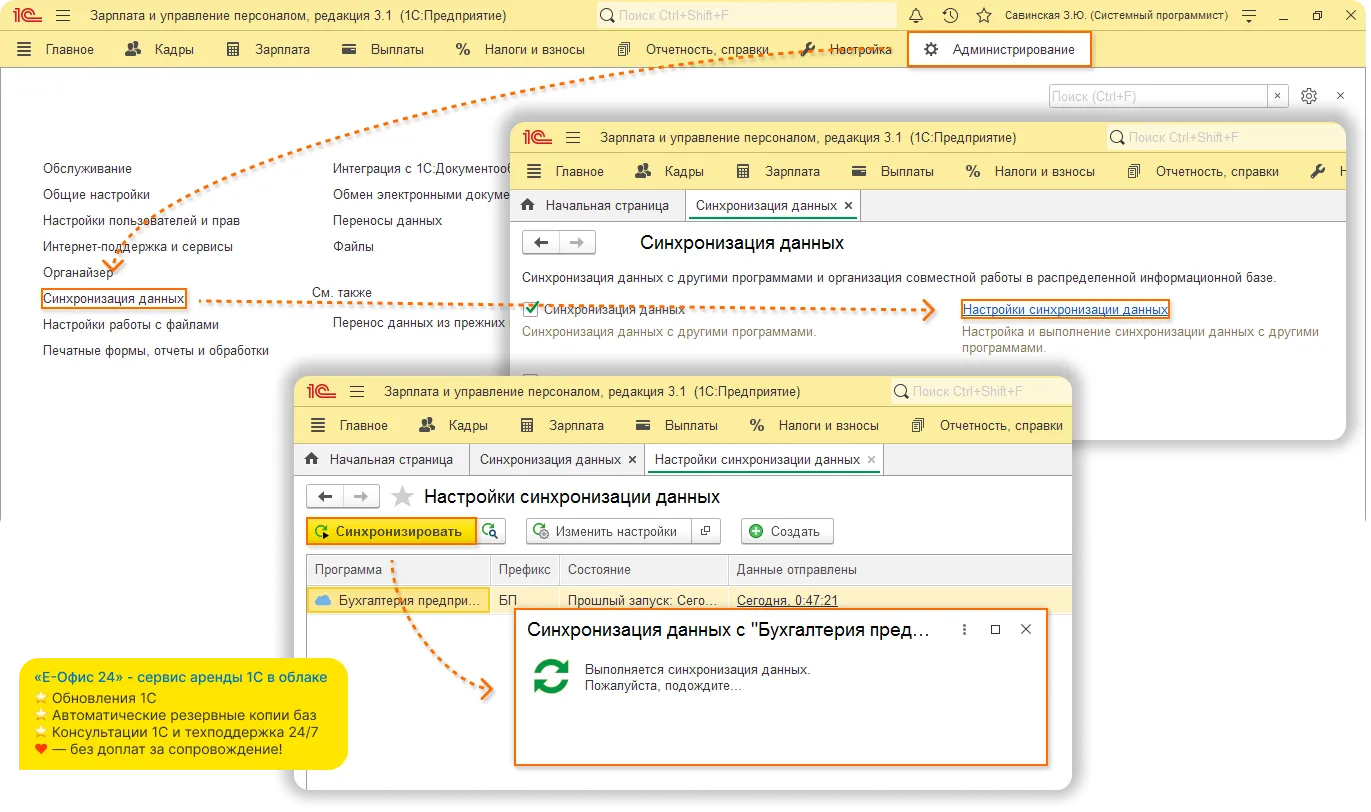The width and height of the screenshot is (1371, 812).
Task: Click into the Поиск (Ctrl+F) field
Action: pyautogui.click(x=1157, y=96)
